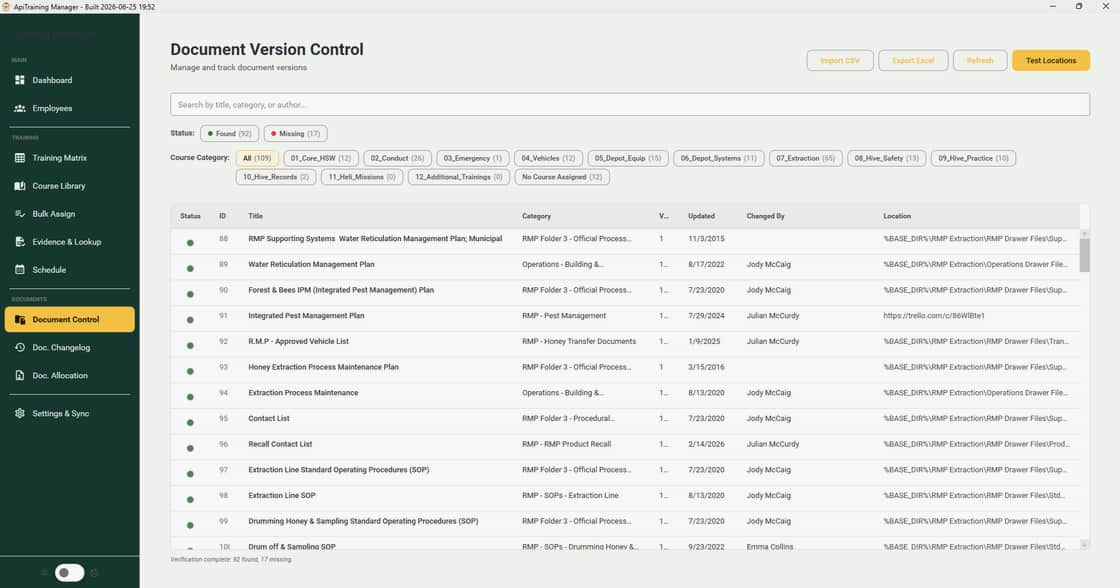The image size is (1120, 588).
Task: Filter by 04_Vehicles category
Action: point(548,158)
